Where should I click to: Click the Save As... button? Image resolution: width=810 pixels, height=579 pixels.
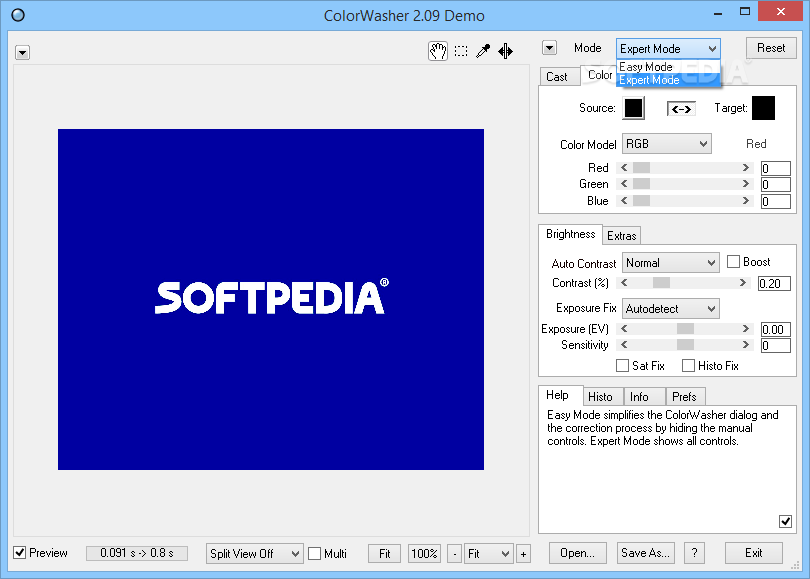pyautogui.click(x=645, y=553)
